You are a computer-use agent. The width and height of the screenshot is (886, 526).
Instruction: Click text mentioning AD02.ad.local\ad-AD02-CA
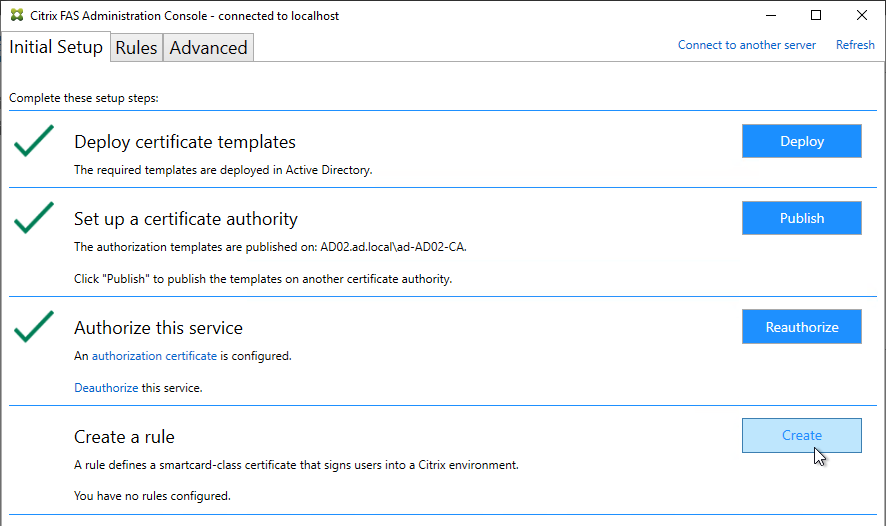click(x=270, y=247)
